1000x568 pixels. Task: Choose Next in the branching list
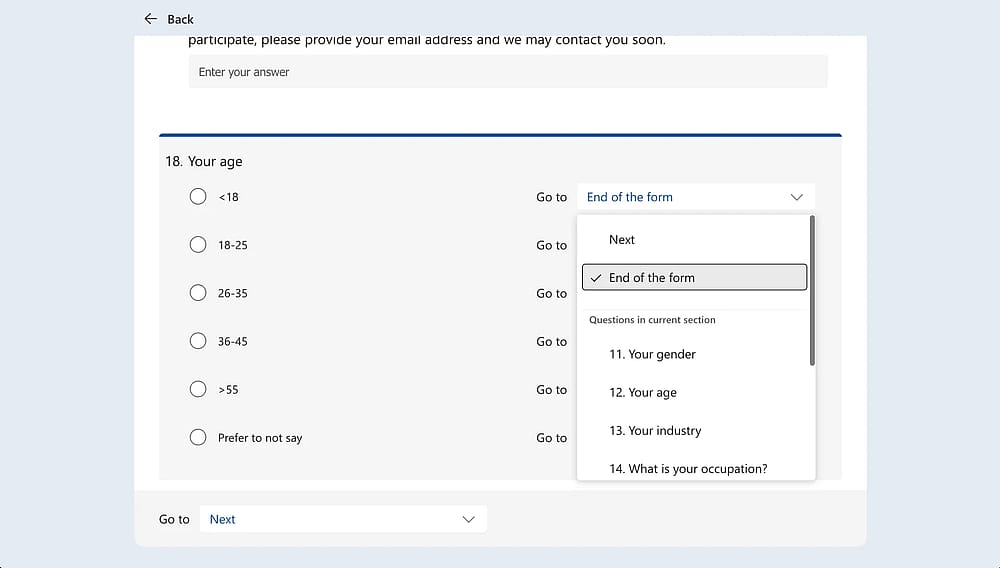(x=695, y=240)
